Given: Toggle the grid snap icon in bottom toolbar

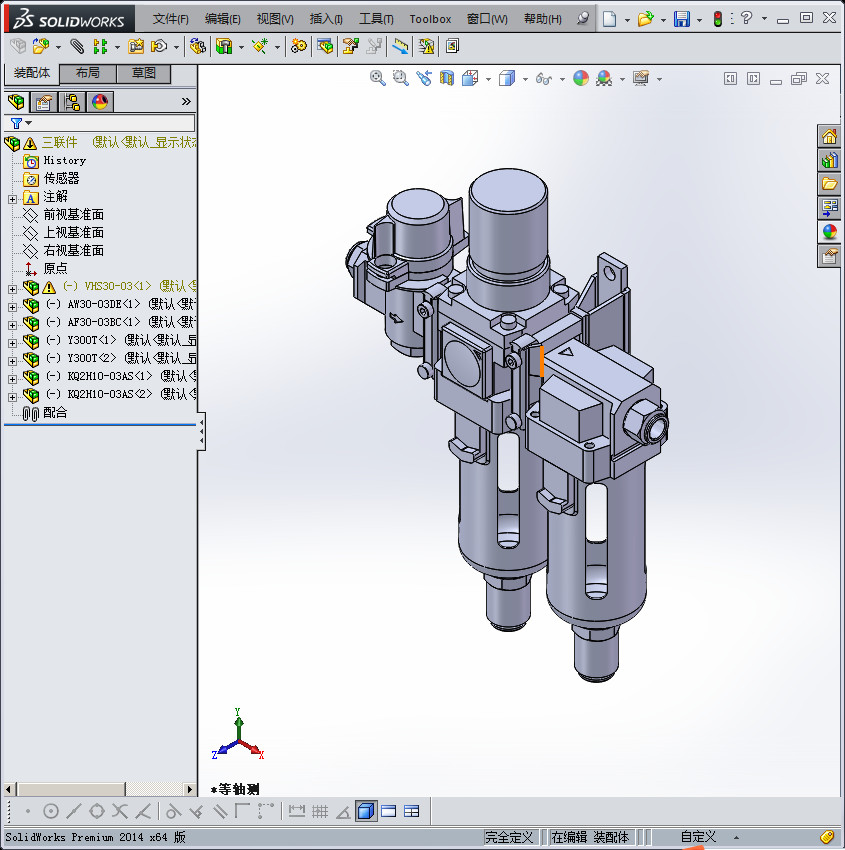Looking at the screenshot, I should (x=321, y=811).
